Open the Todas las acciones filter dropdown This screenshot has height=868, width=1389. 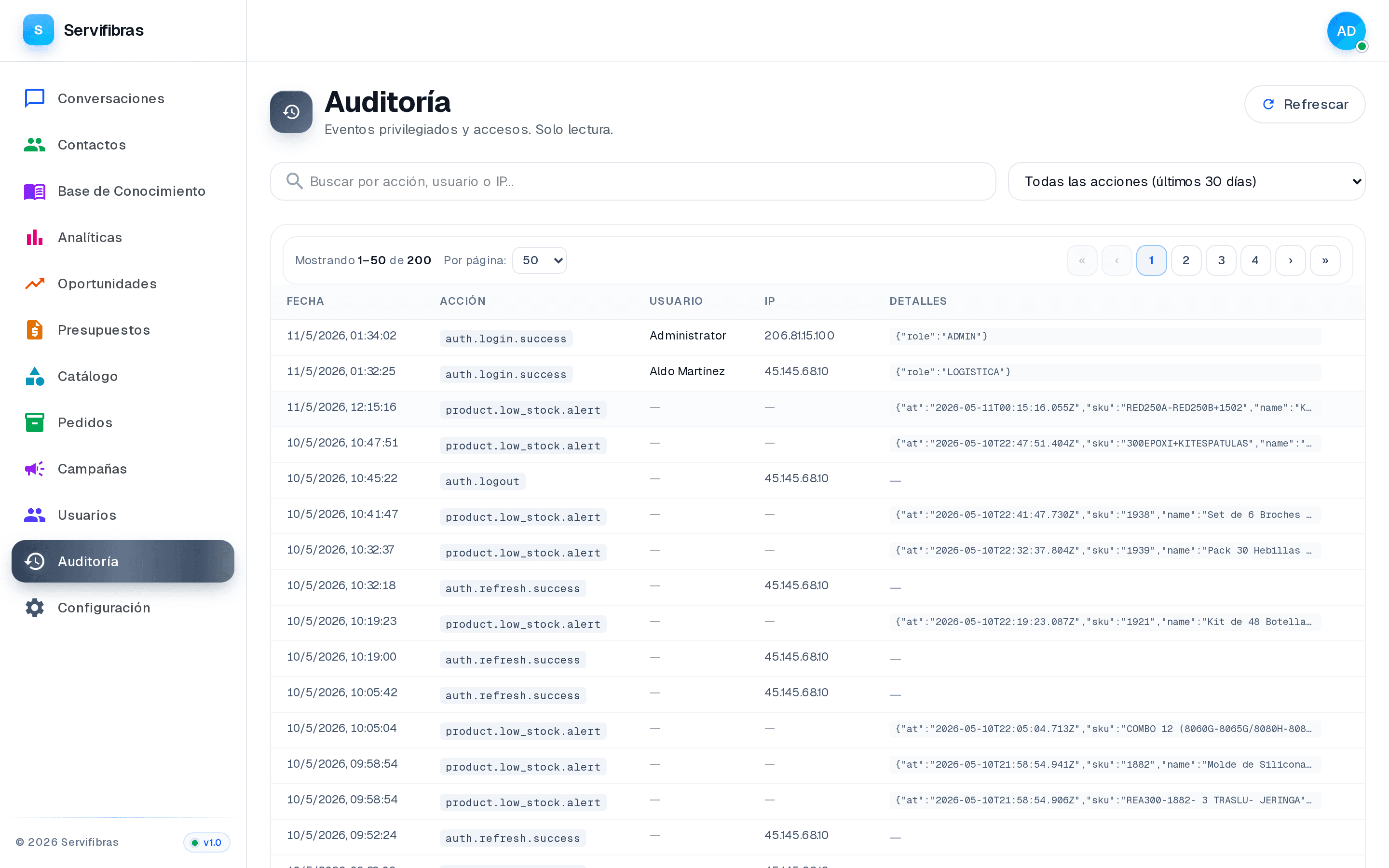click(x=1186, y=181)
